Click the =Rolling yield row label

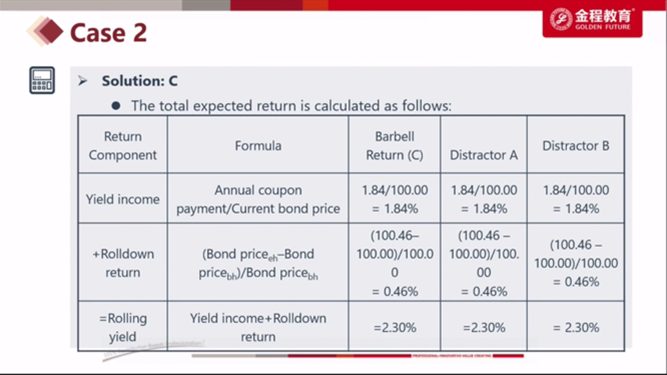(123, 327)
